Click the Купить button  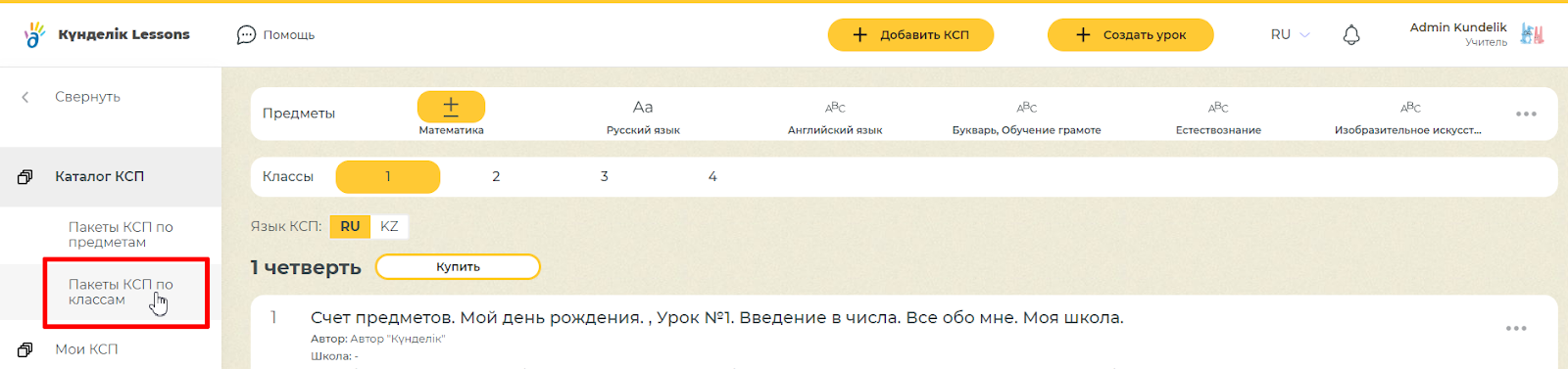pyautogui.click(x=458, y=267)
